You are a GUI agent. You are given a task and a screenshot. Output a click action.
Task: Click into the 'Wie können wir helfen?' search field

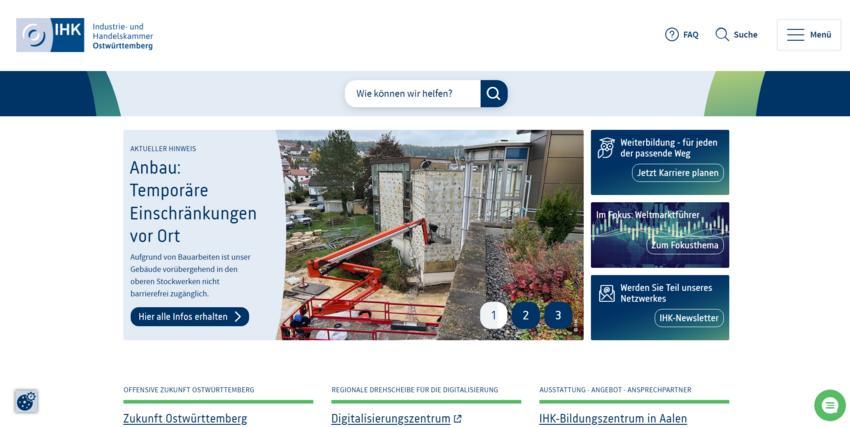click(x=413, y=94)
